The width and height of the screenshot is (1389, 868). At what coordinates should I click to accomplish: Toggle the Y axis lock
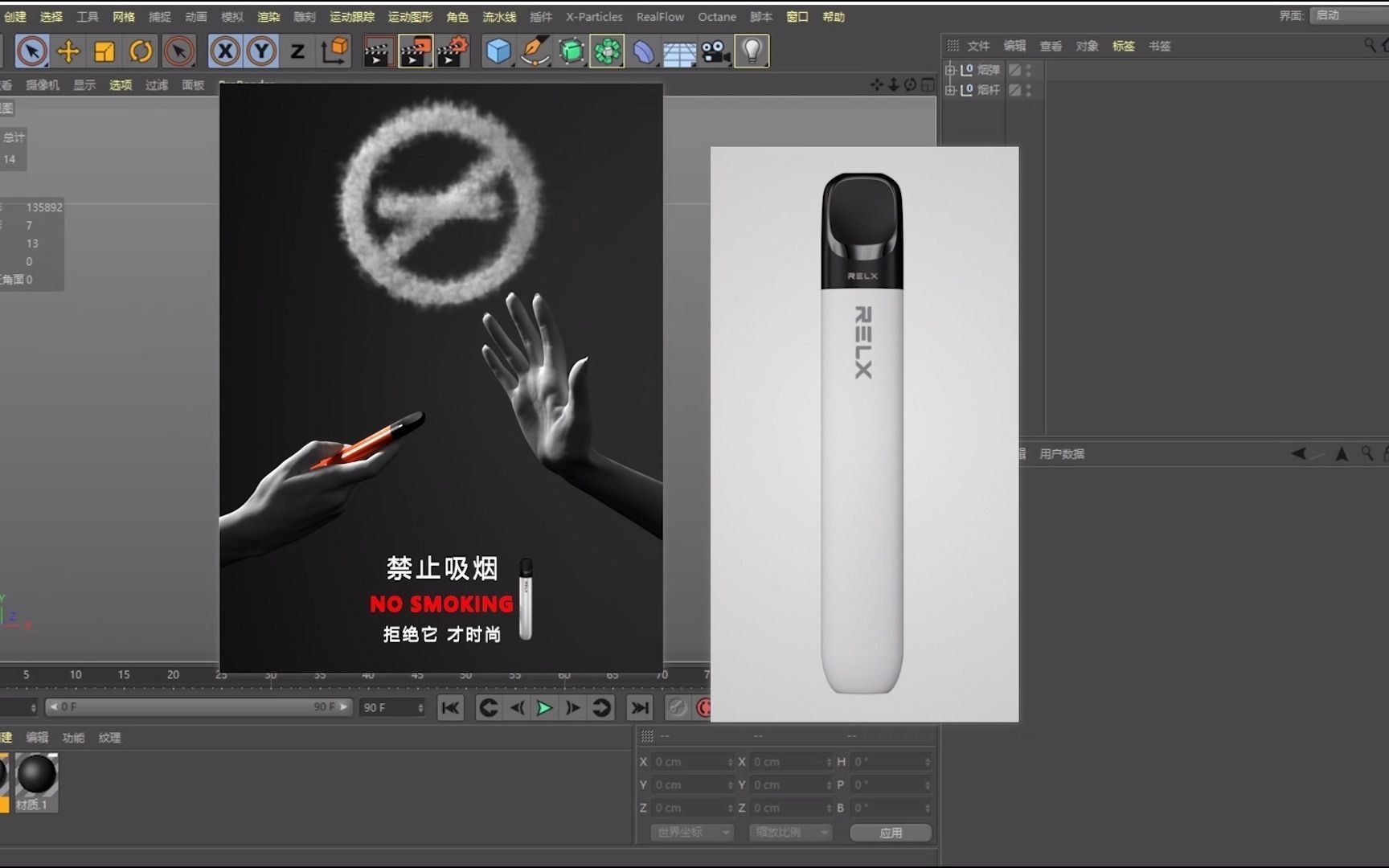click(261, 51)
